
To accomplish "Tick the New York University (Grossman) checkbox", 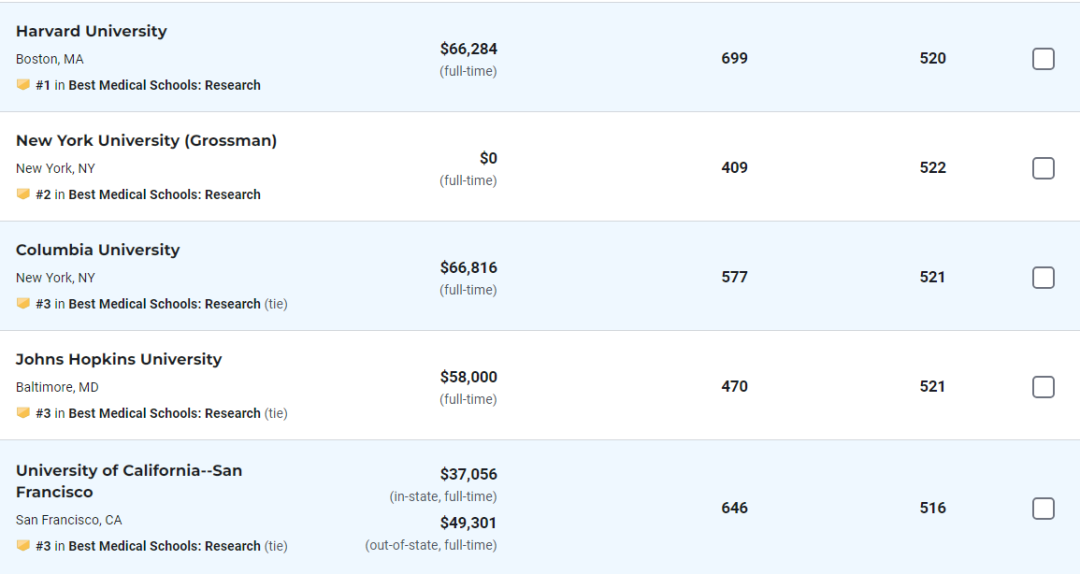I will pyautogui.click(x=1043, y=168).
